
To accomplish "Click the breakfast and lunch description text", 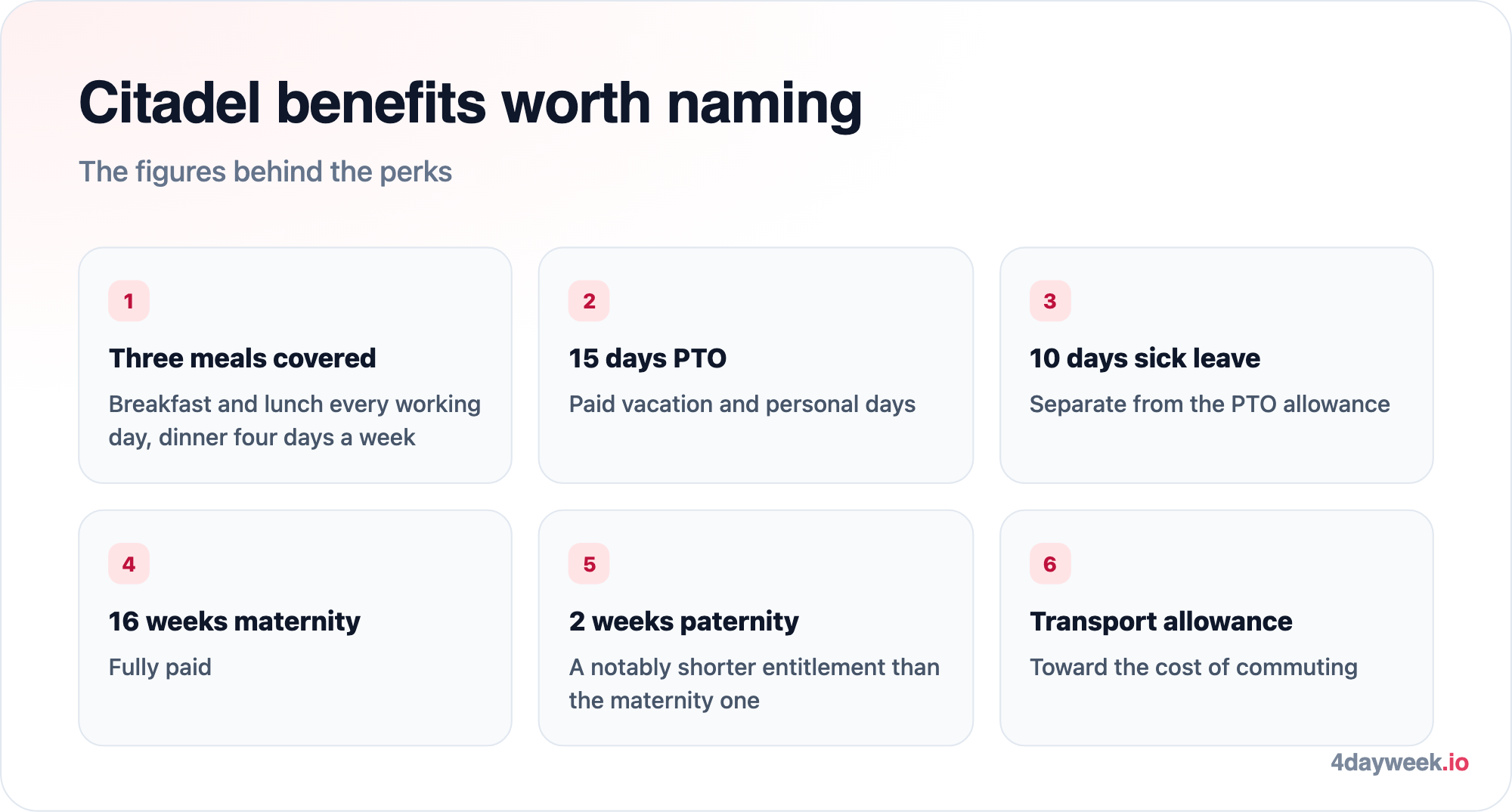I will pos(295,421).
